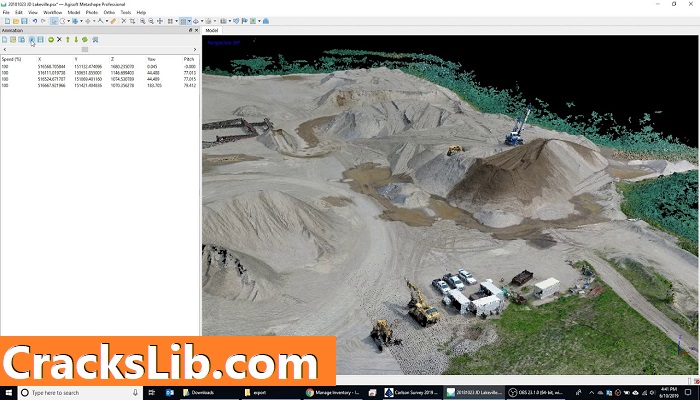Viewport: 700px width, 400px height.
Task: Open the Tools menu
Action: tap(126, 12)
